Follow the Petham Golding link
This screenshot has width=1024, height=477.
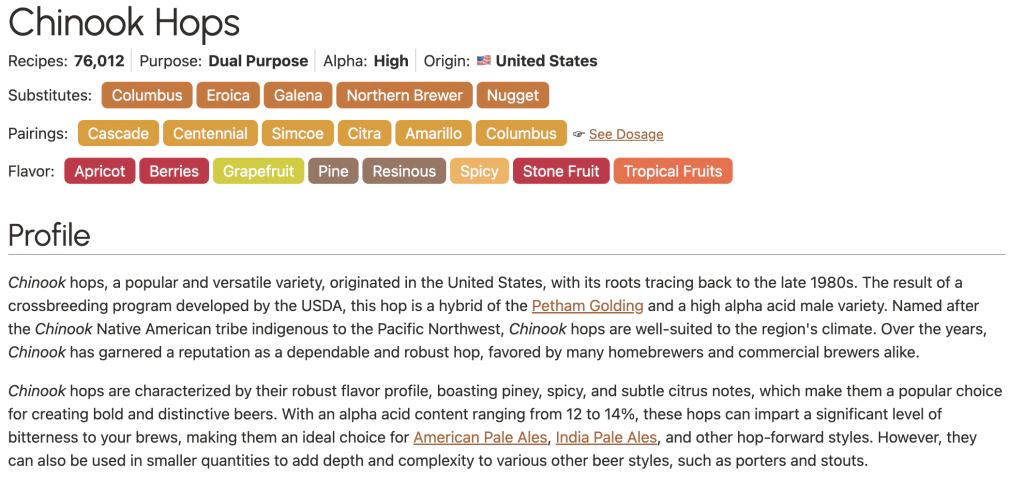(x=587, y=305)
